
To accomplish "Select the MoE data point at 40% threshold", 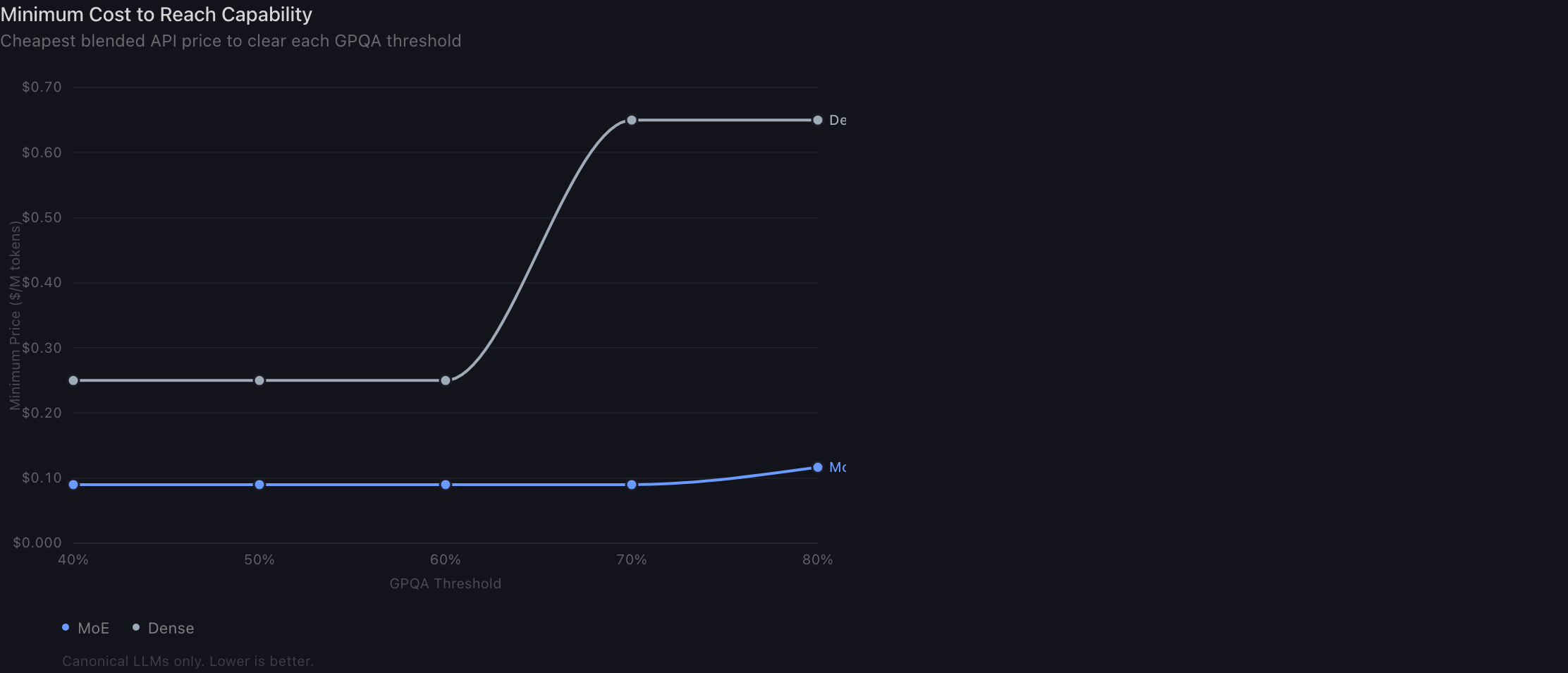I will pyautogui.click(x=73, y=485).
